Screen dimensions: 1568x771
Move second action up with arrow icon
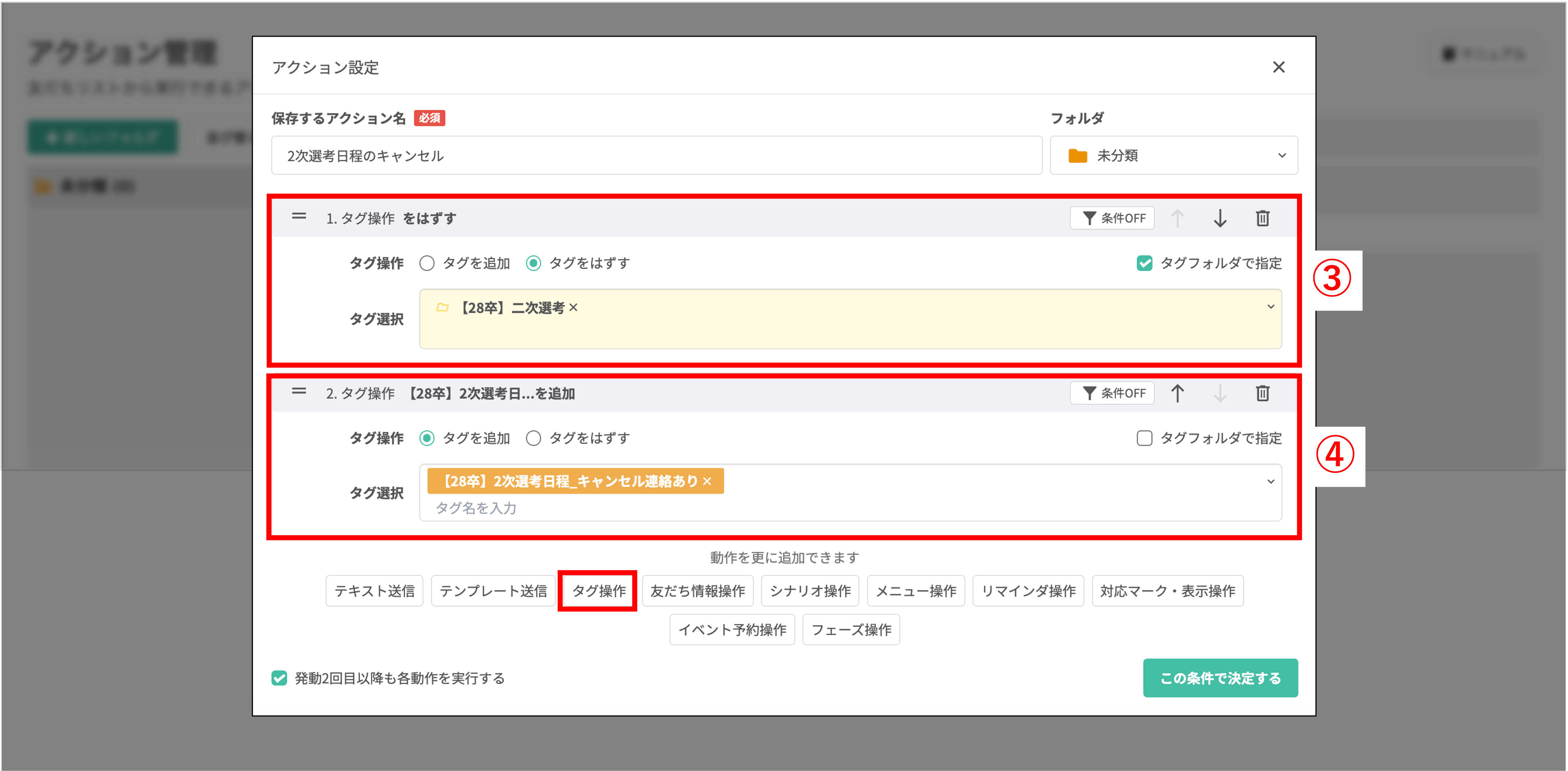[1177, 393]
